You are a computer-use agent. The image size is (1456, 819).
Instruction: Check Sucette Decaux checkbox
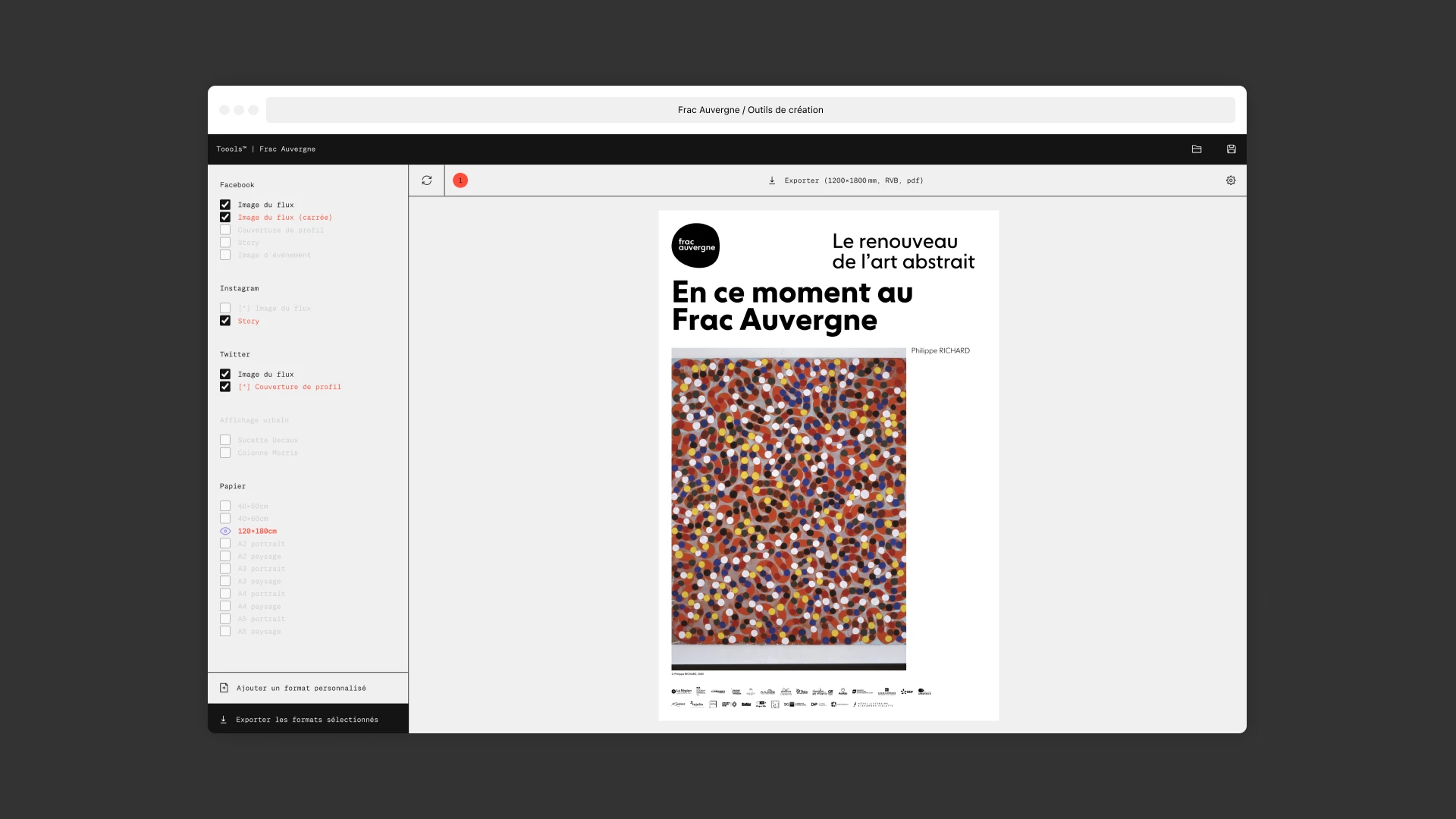tap(225, 440)
